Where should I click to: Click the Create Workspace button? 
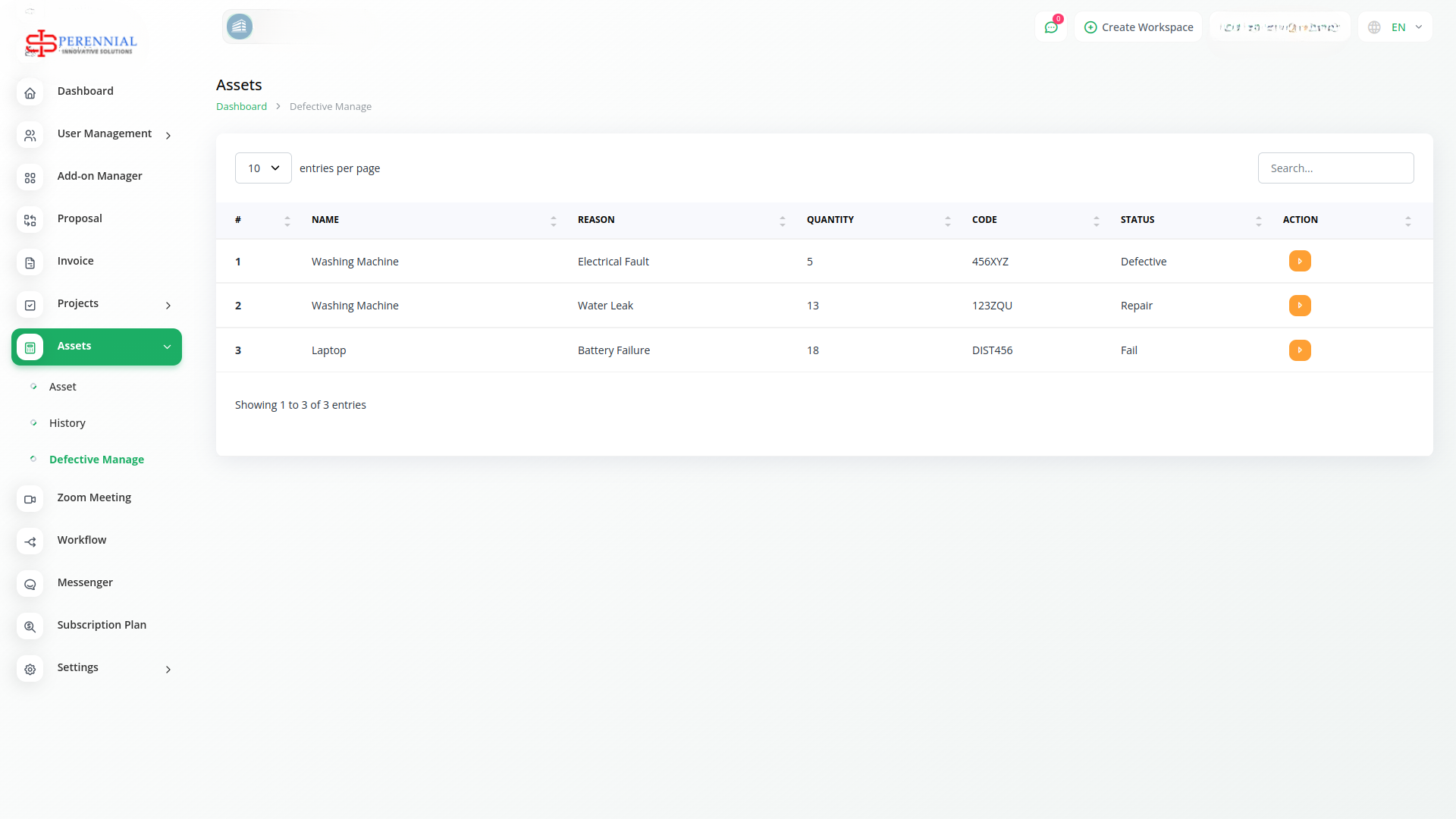(1138, 27)
